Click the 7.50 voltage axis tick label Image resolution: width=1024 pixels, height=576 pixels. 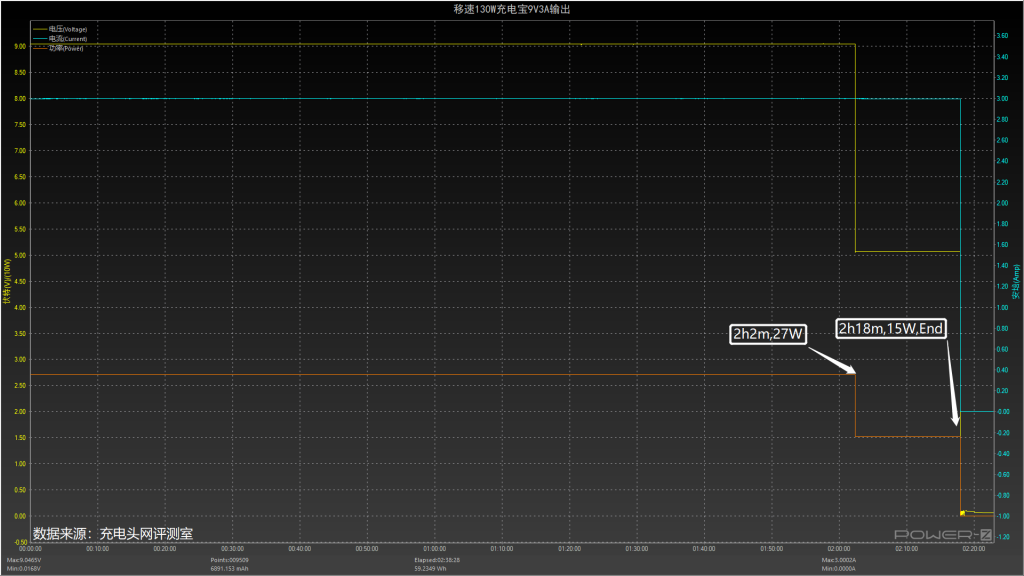pos(20,125)
